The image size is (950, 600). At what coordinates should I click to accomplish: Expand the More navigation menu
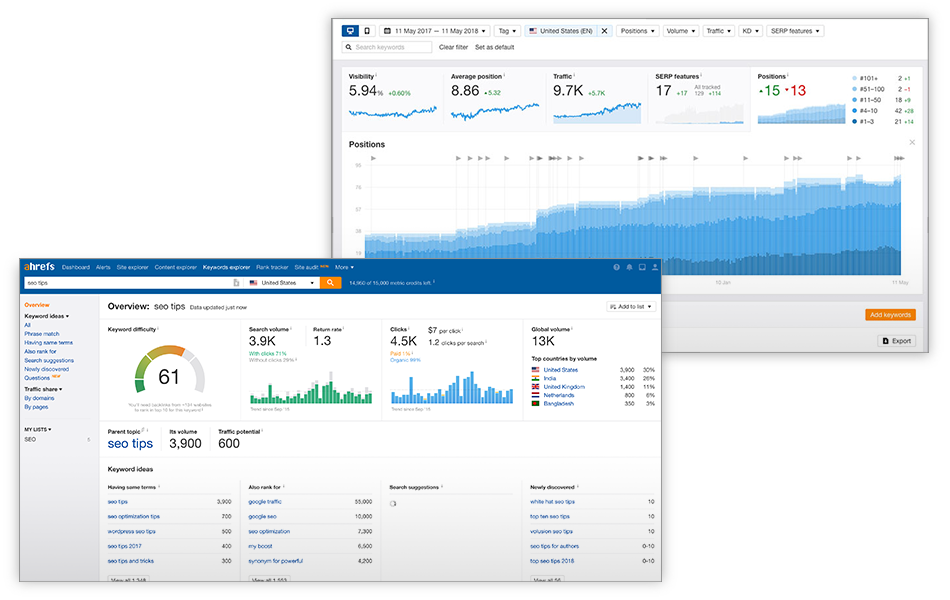344,267
